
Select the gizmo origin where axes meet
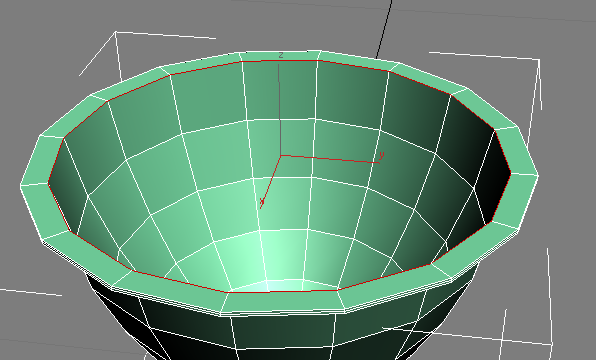[281, 155]
